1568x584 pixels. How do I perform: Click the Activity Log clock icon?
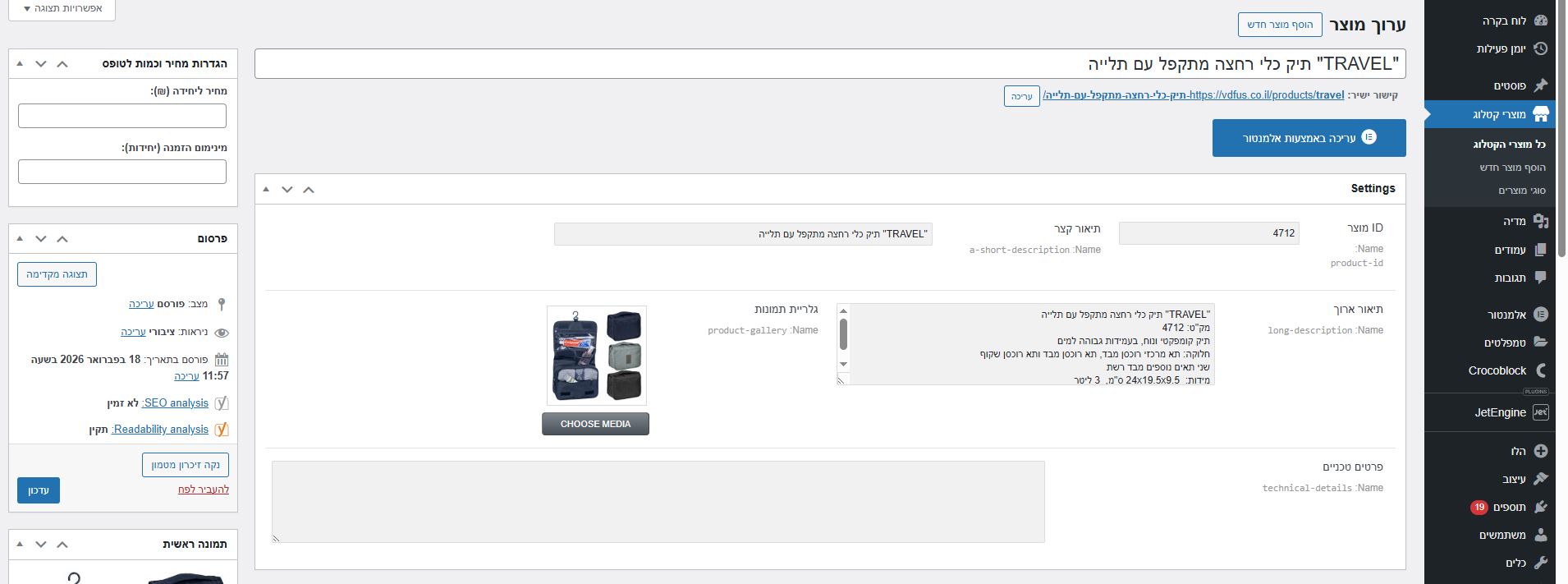[1540, 49]
